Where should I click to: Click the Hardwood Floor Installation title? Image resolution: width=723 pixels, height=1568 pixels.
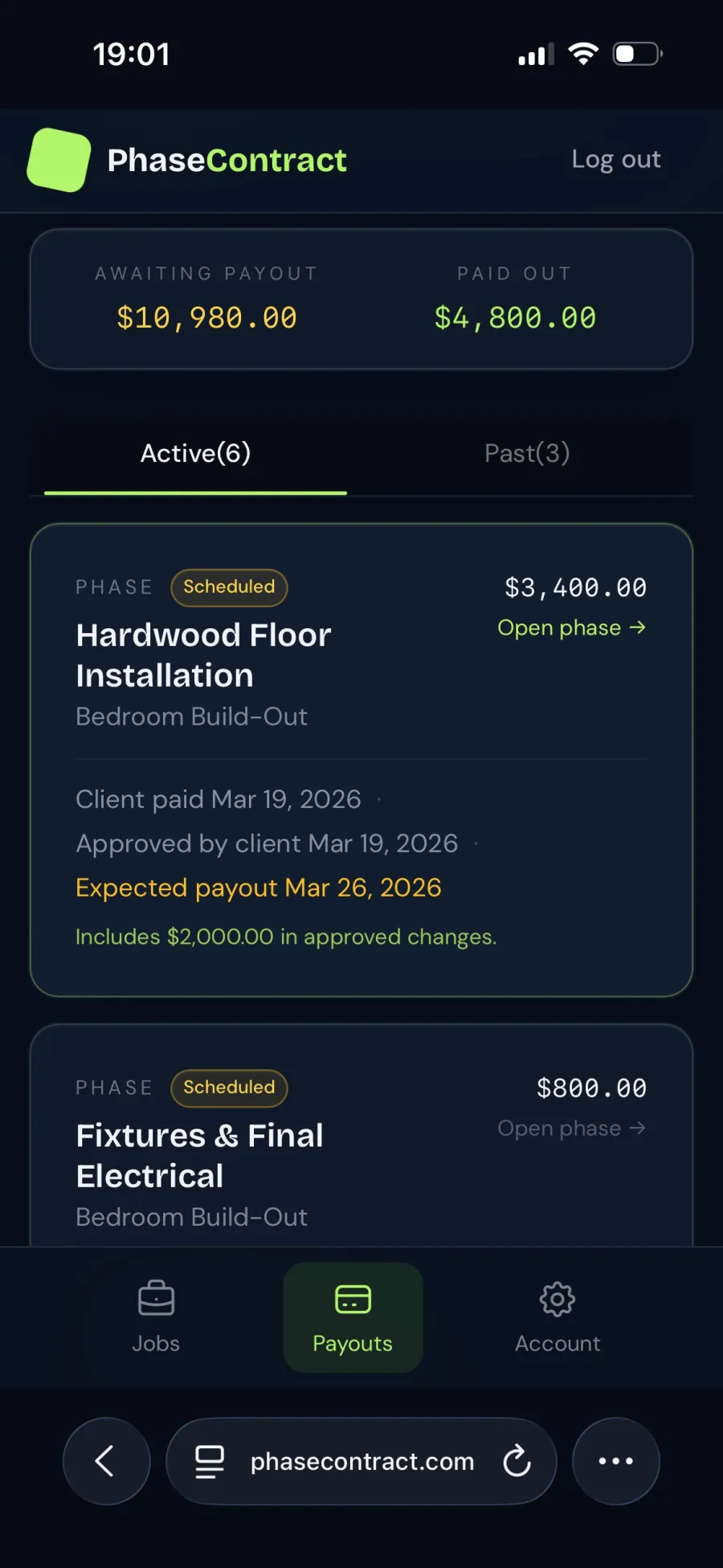click(x=203, y=655)
